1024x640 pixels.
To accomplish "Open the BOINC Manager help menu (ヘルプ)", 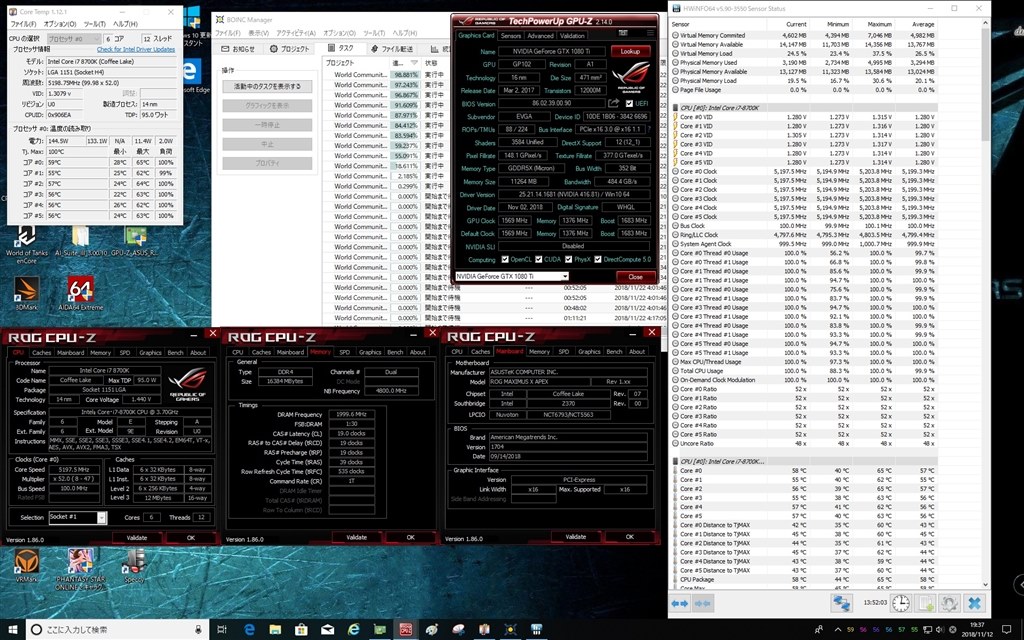I will [404, 33].
